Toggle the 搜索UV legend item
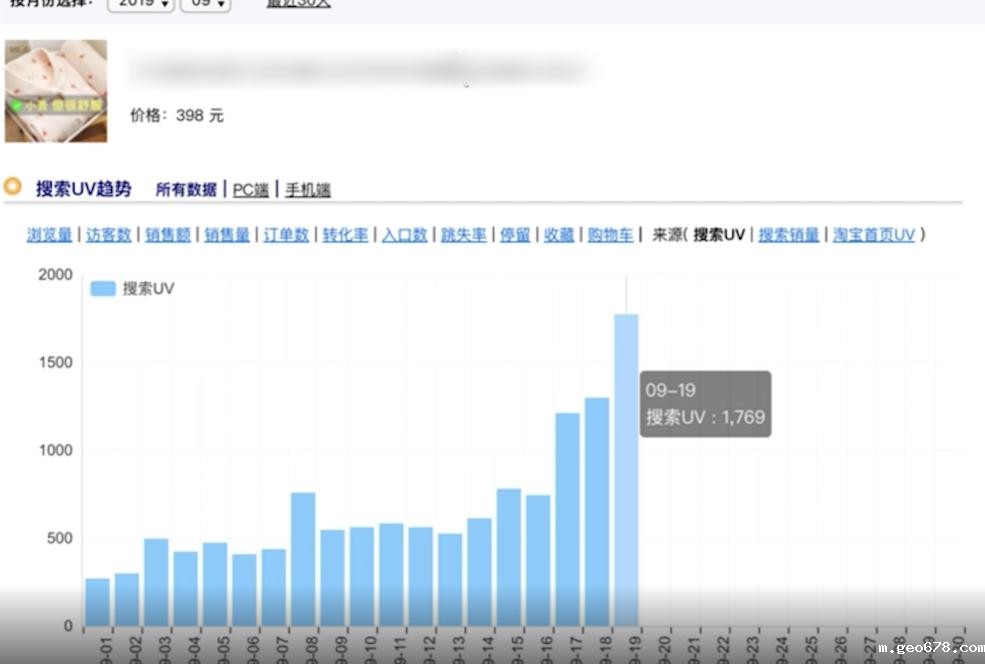Screen dimensions: 985x664 (x=126, y=288)
